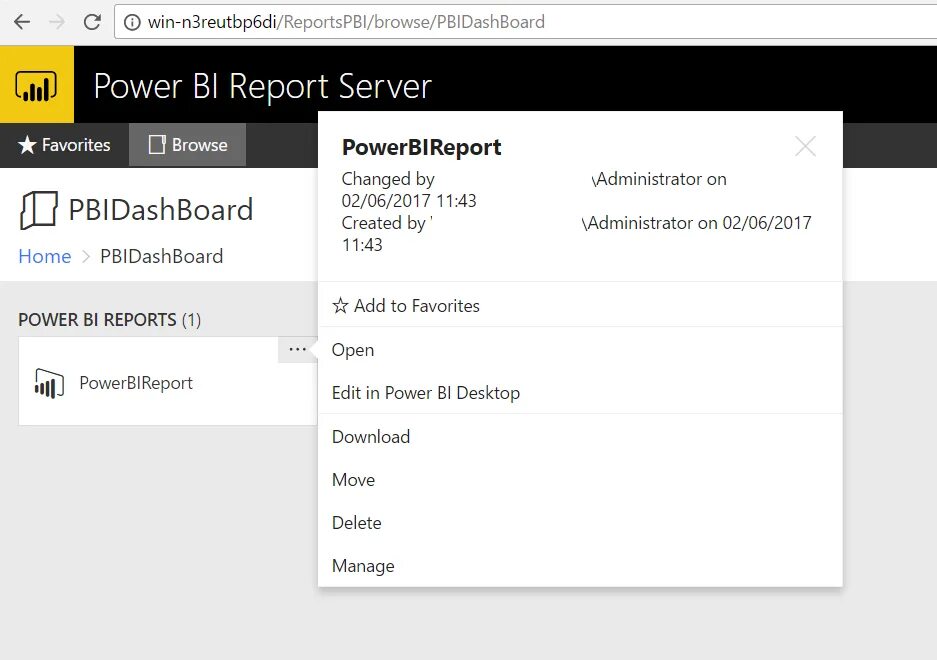Select Open from the context menu
Image resolution: width=937 pixels, height=660 pixels.
point(580,350)
